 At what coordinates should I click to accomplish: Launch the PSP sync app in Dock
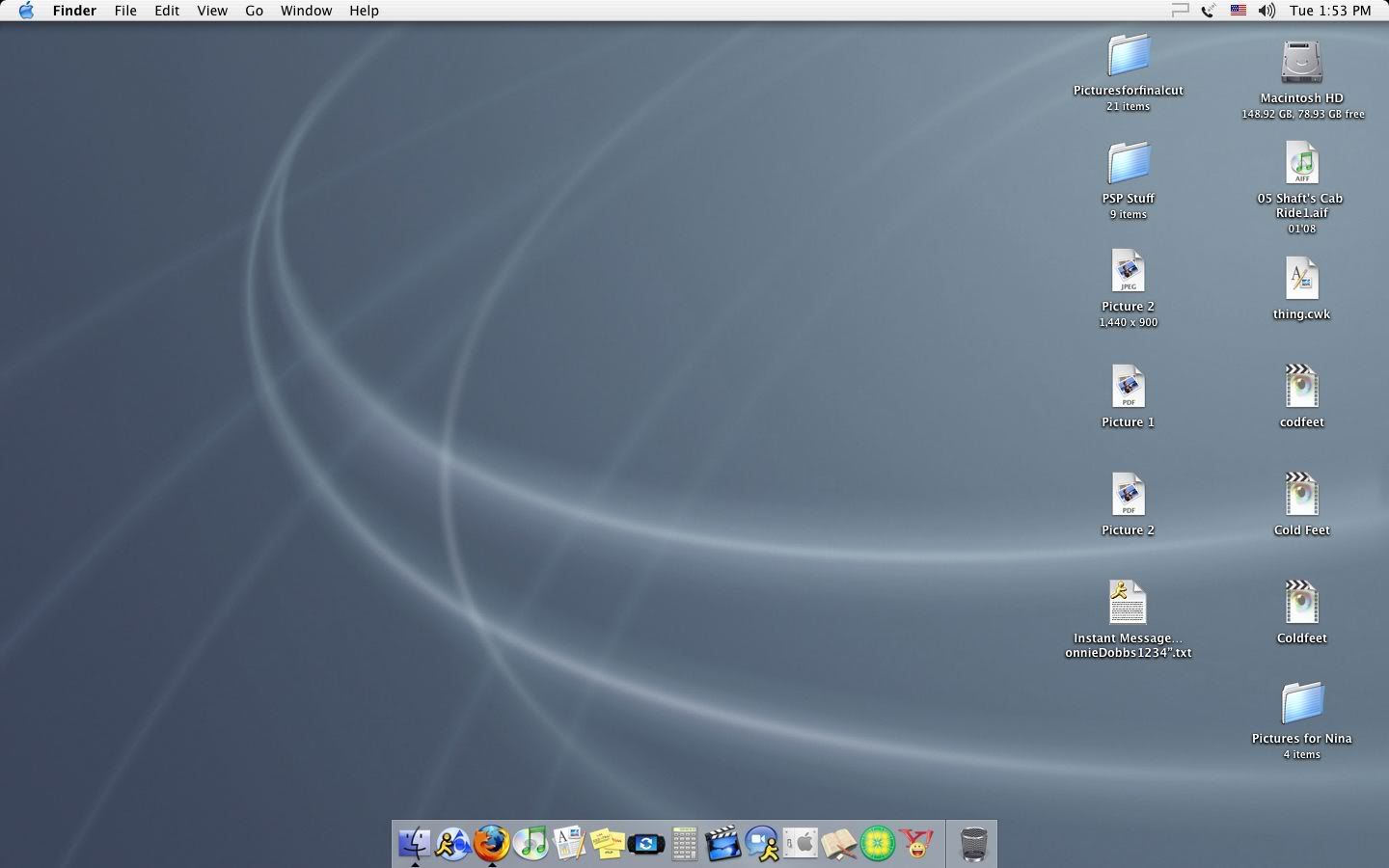(x=646, y=844)
